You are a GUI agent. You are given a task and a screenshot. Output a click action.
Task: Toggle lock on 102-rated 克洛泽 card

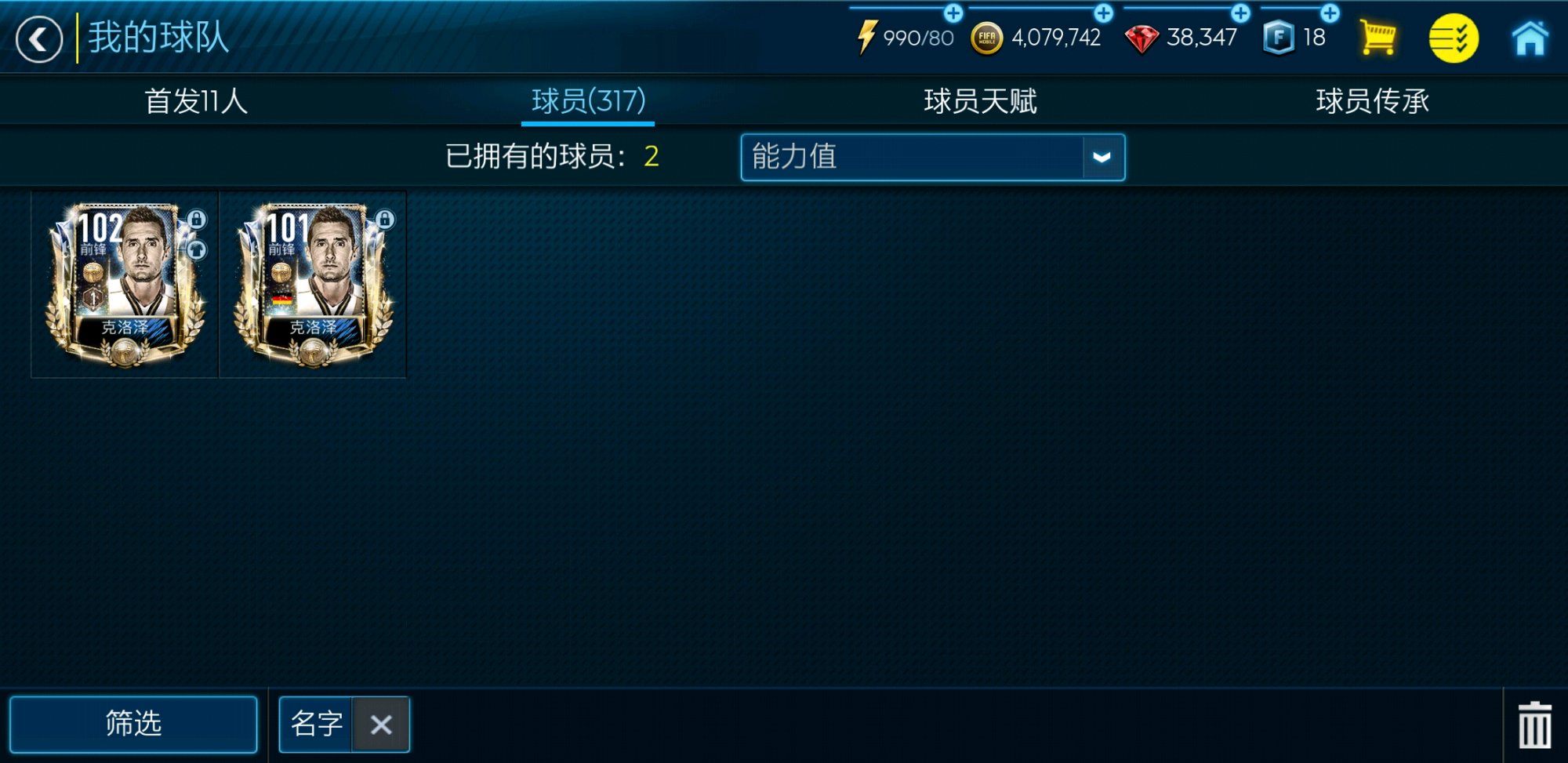pyautogui.click(x=197, y=220)
